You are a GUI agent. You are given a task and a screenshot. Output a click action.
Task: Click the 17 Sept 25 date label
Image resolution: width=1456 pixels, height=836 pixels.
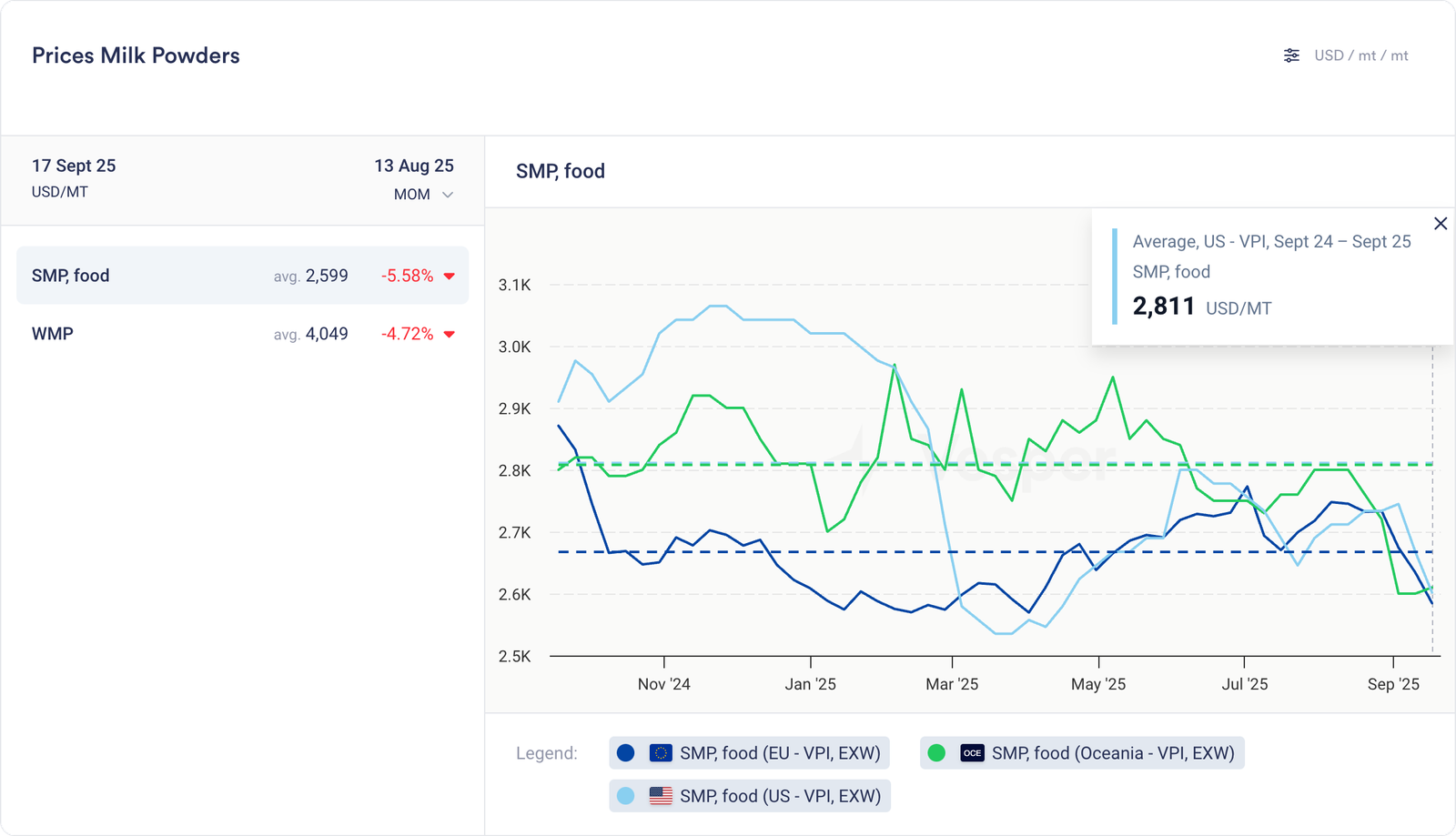point(74,166)
